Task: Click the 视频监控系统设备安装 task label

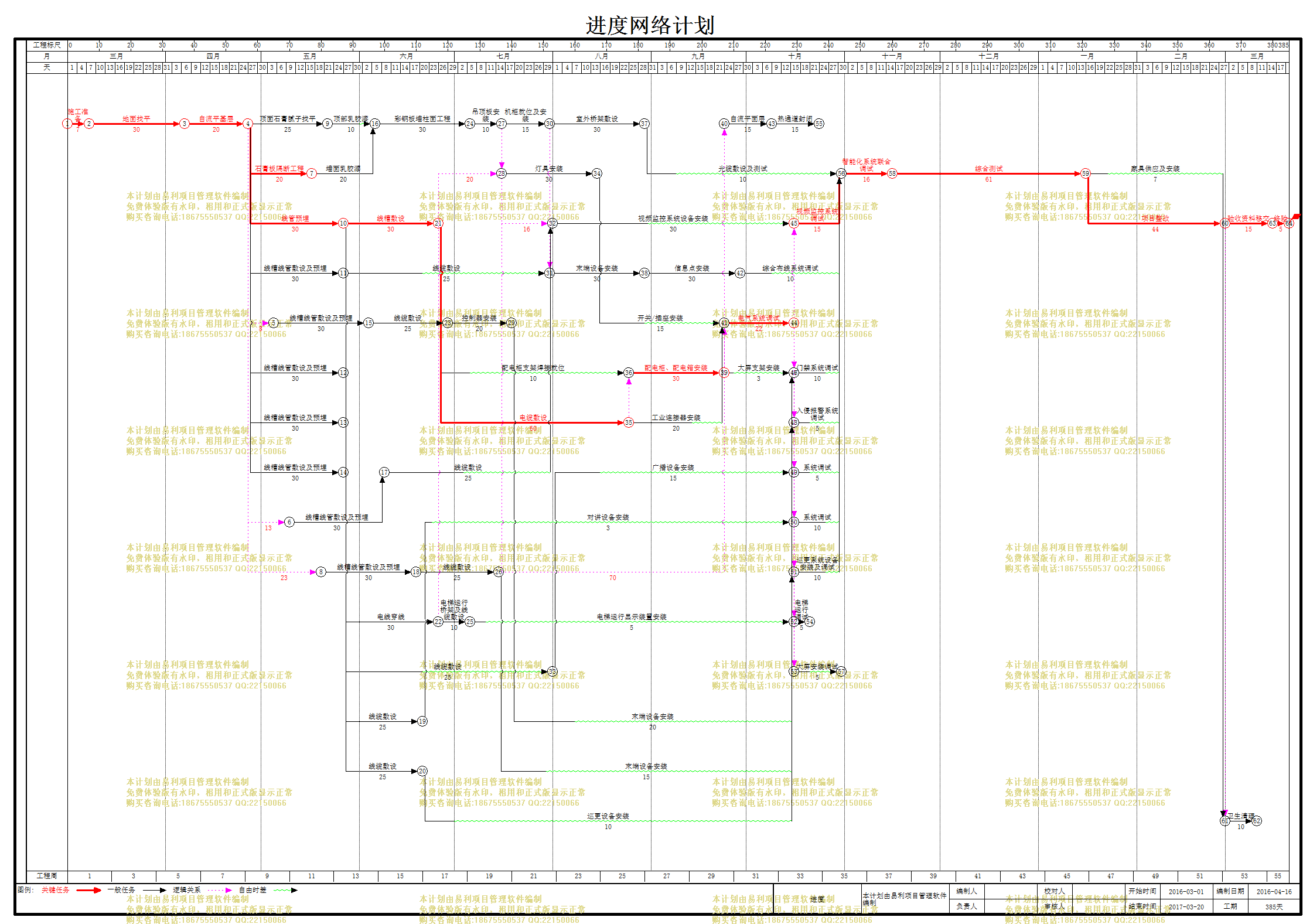Action: (673, 219)
